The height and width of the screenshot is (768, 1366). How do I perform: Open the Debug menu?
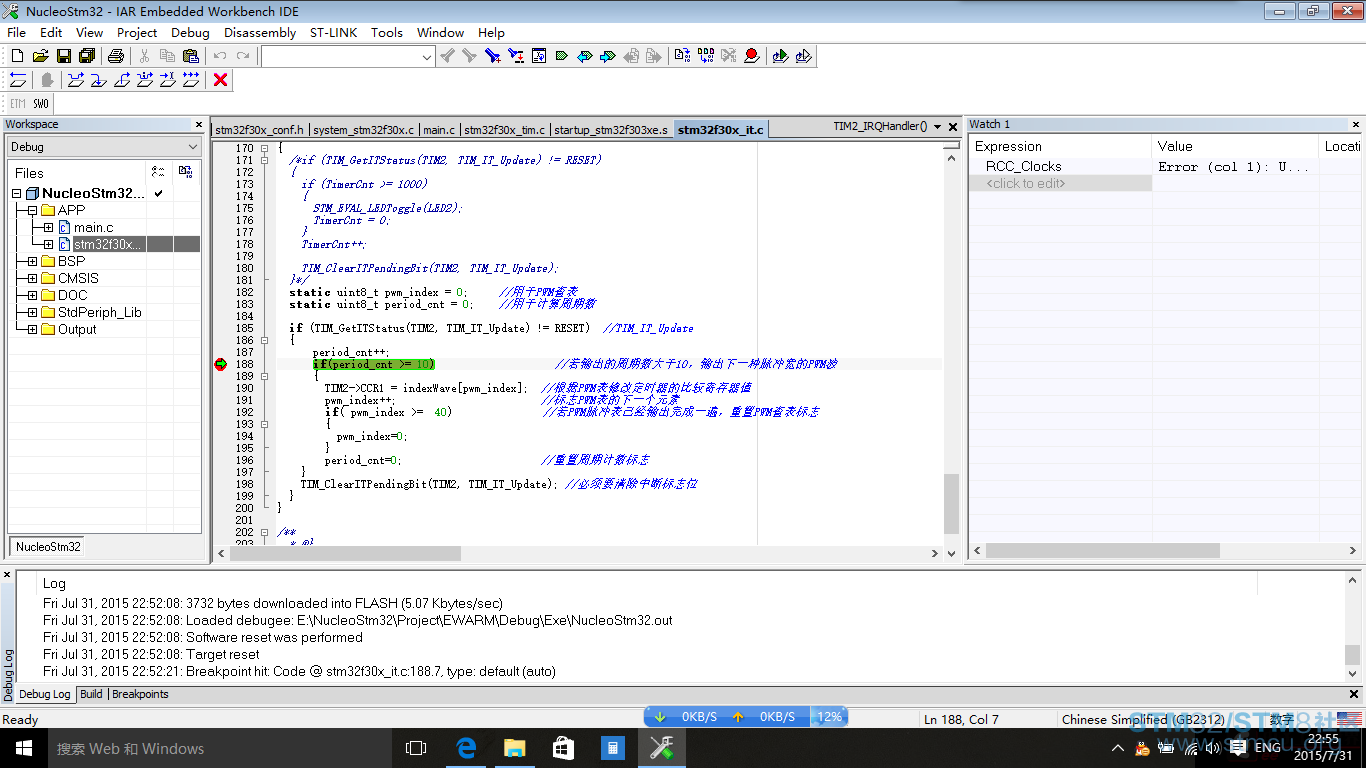190,32
